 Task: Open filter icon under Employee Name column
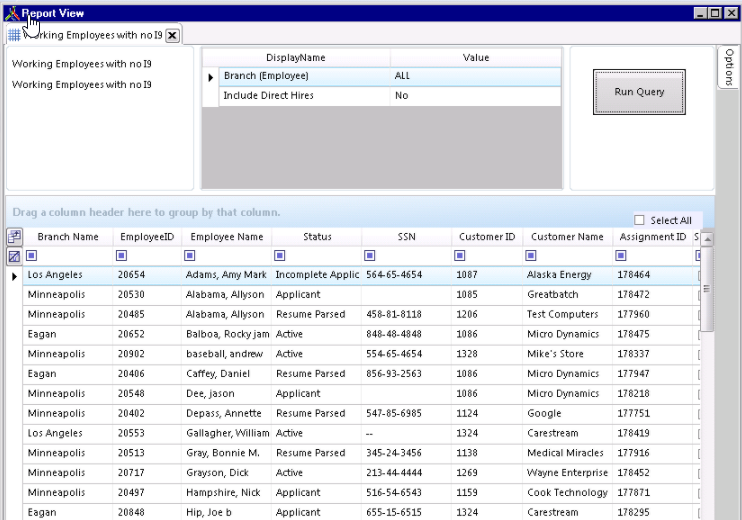190,256
